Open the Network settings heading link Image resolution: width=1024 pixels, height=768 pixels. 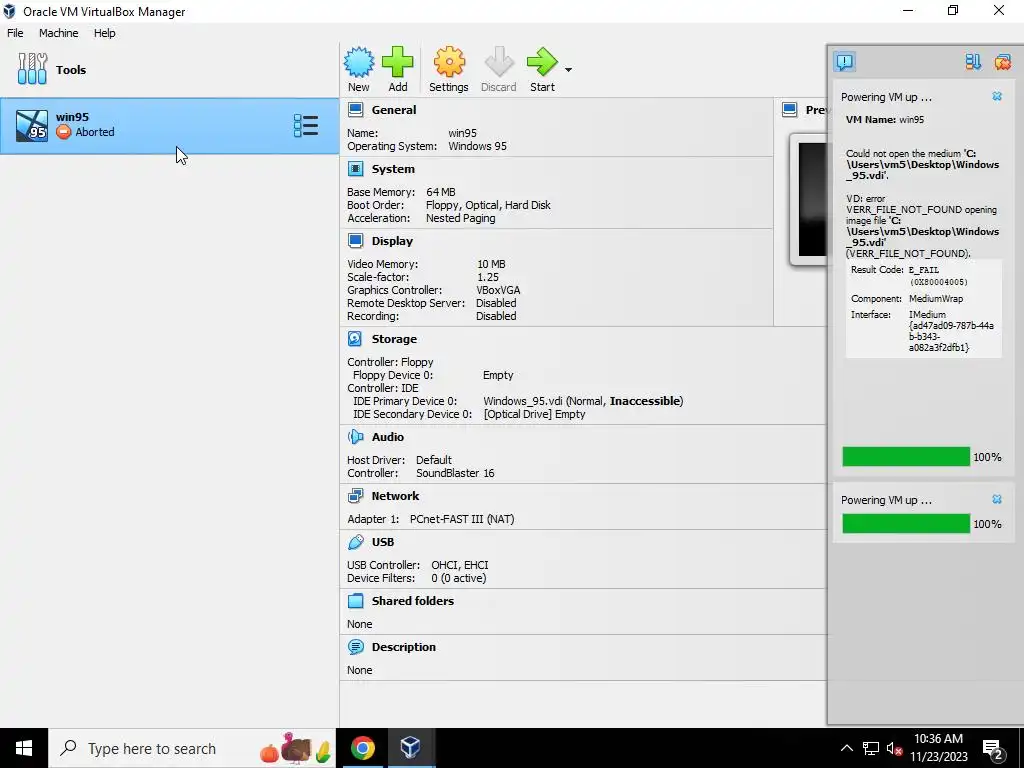(395, 496)
